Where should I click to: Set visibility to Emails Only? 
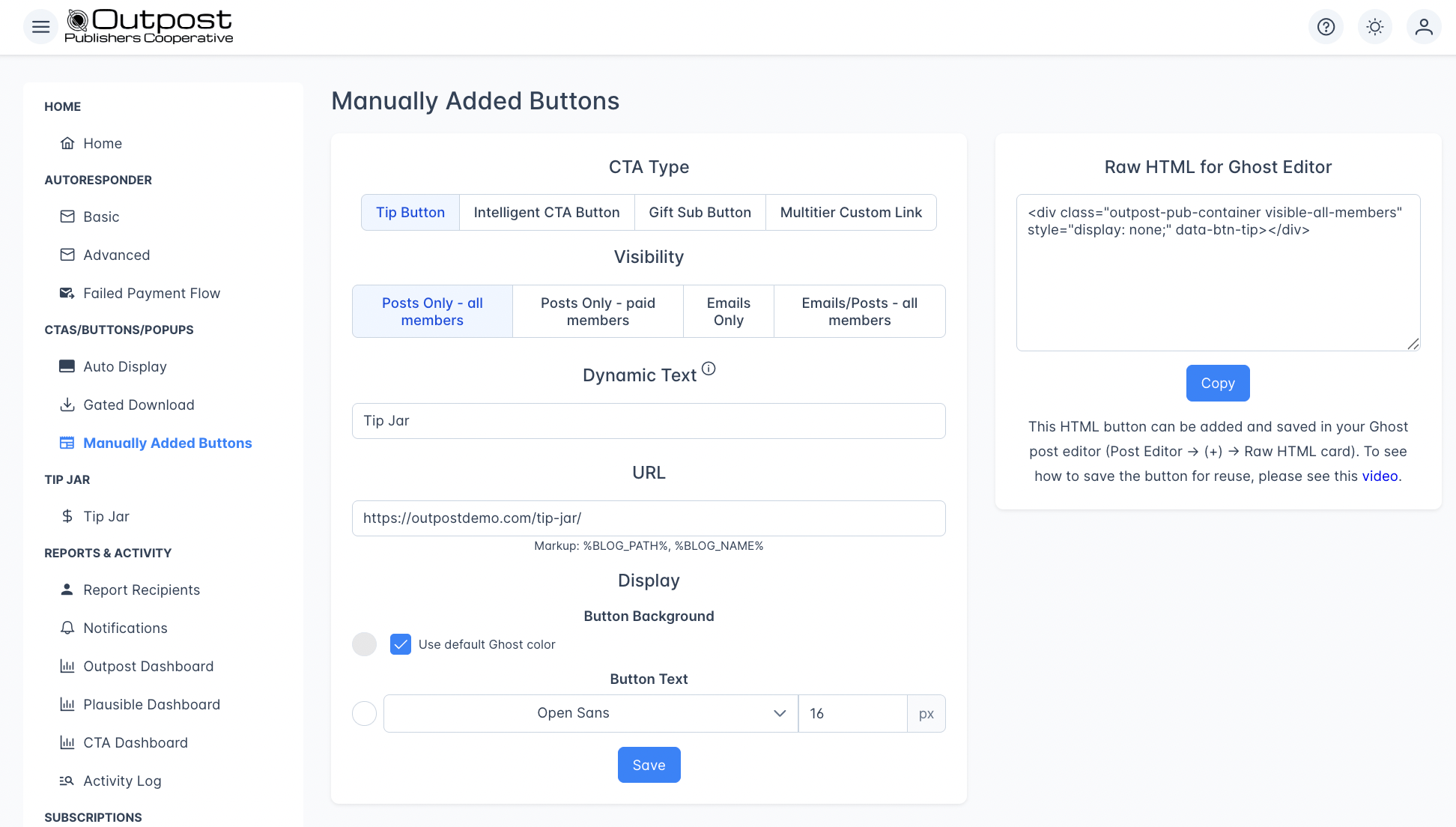coord(729,311)
